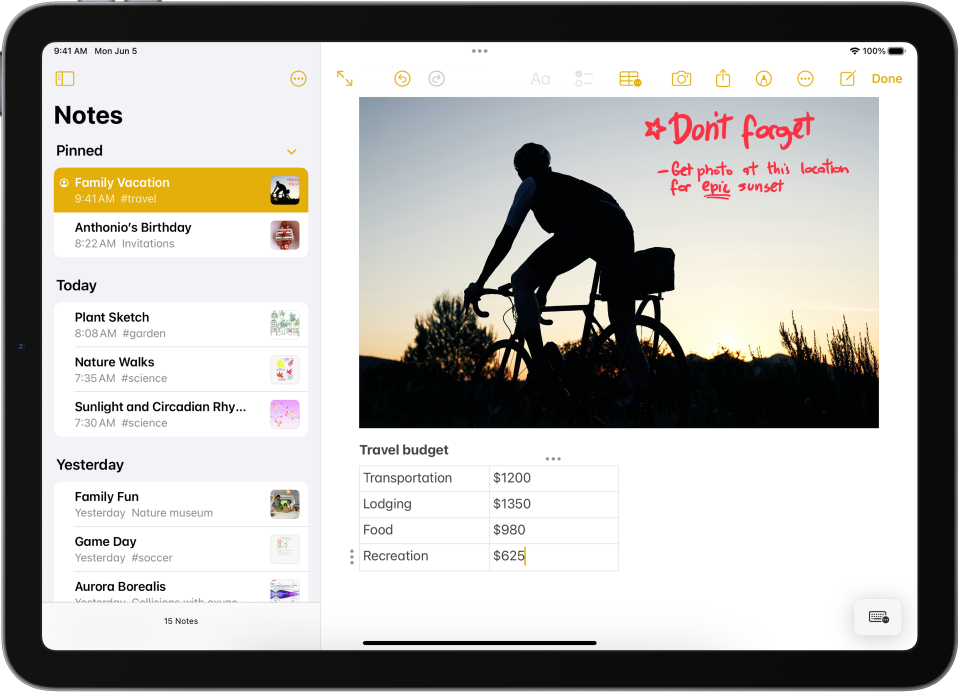Open the Aa text format options
This screenshot has height=692, width=958.
coord(540,79)
